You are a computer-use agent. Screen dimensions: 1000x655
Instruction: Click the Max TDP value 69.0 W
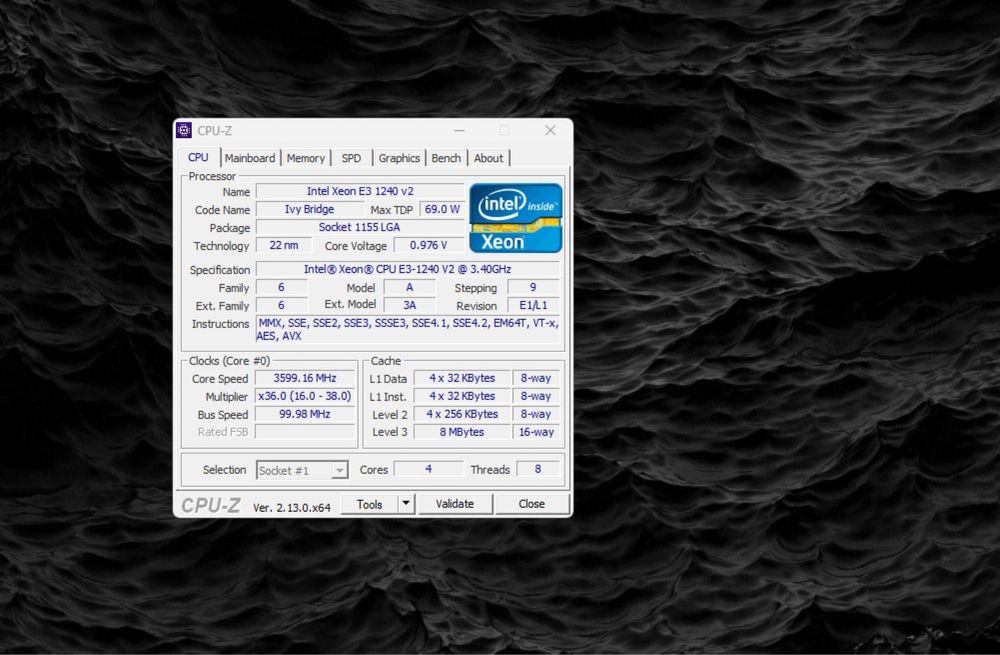pos(442,209)
